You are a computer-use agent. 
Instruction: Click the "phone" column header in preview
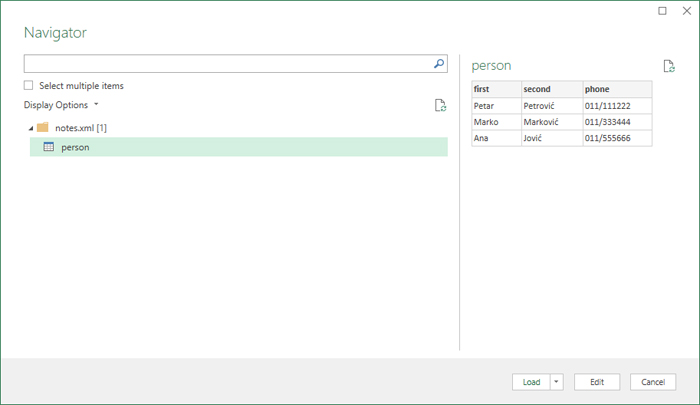tap(617, 89)
